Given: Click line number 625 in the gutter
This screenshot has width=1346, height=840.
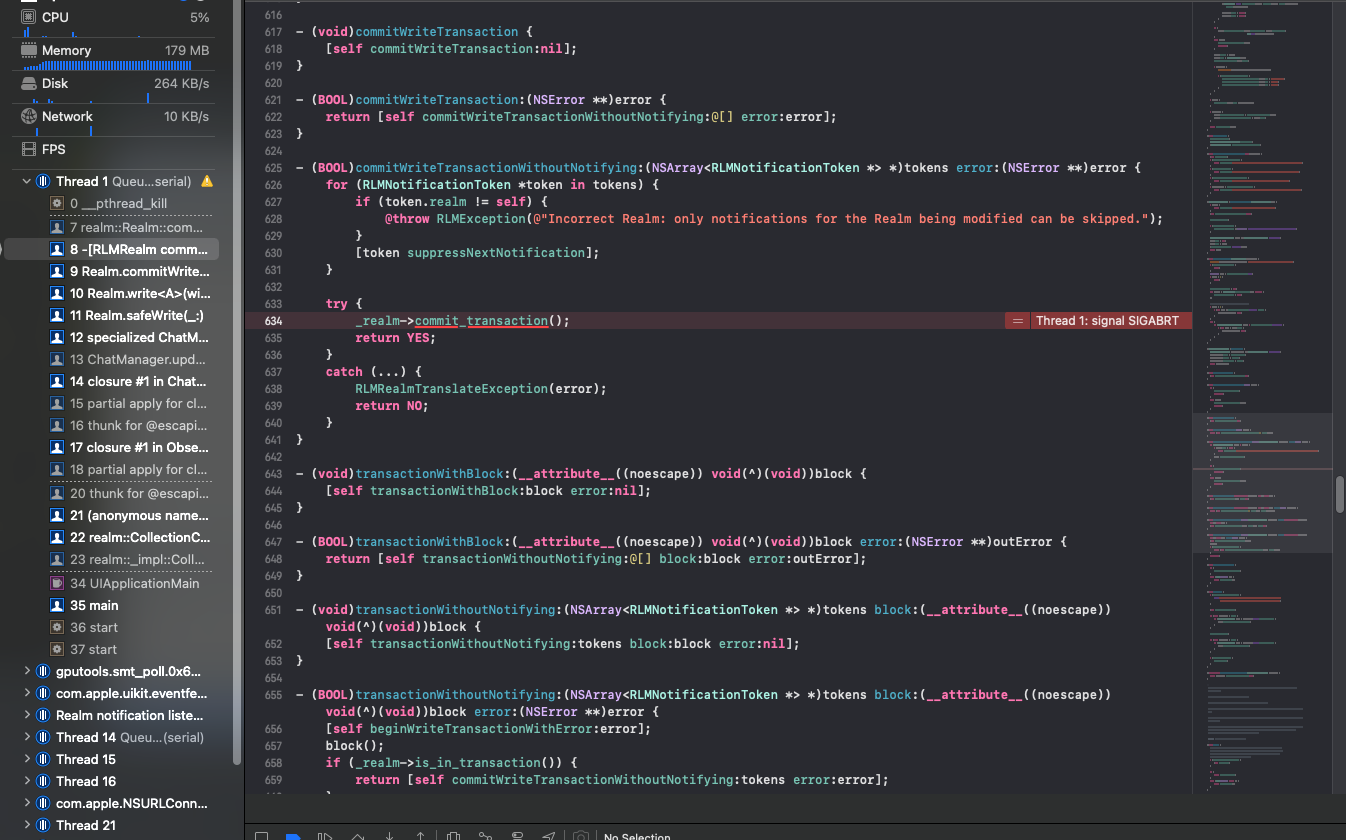Looking at the screenshot, I should 273,167.
